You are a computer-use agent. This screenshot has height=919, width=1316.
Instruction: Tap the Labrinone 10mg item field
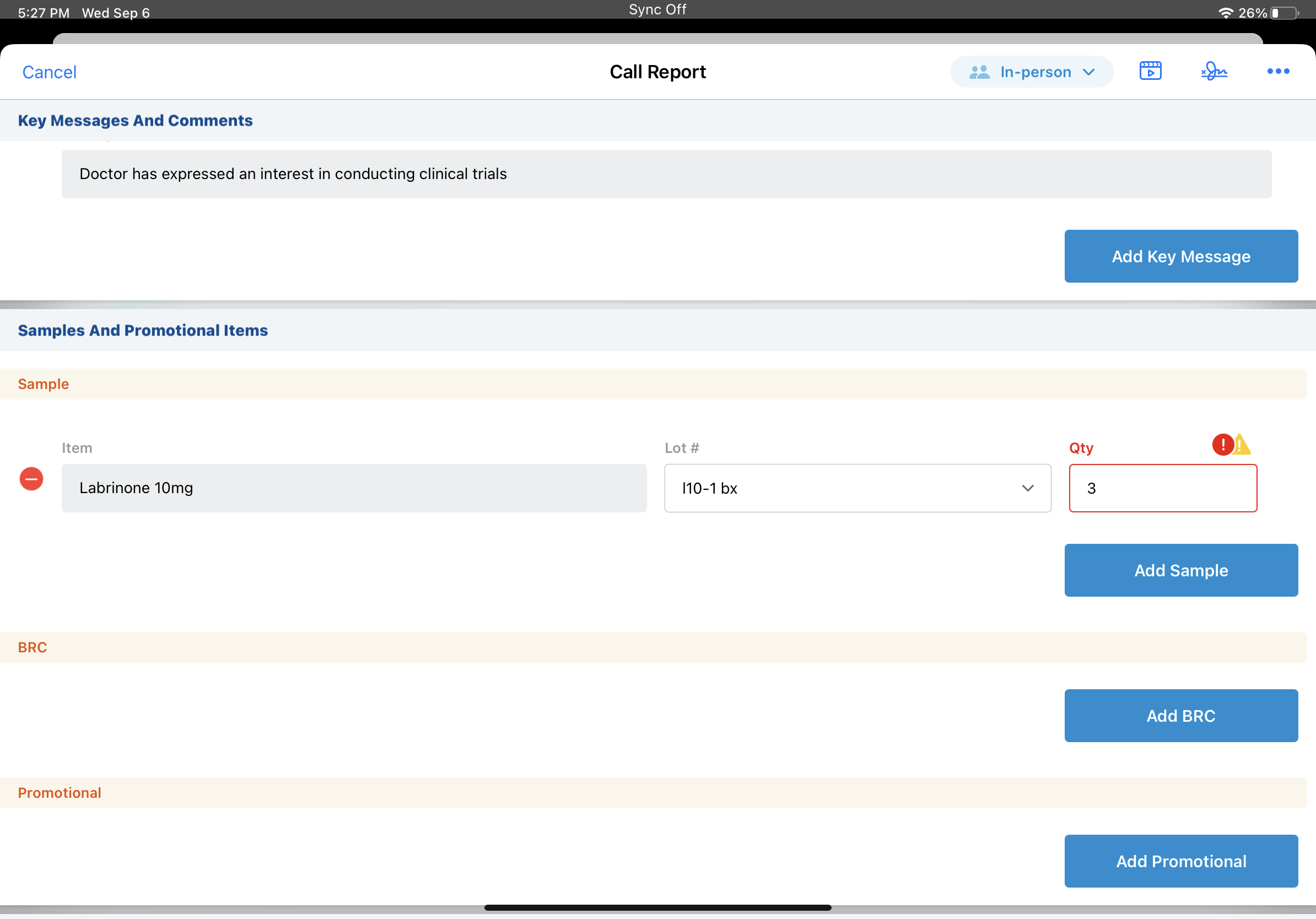click(x=354, y=488)
